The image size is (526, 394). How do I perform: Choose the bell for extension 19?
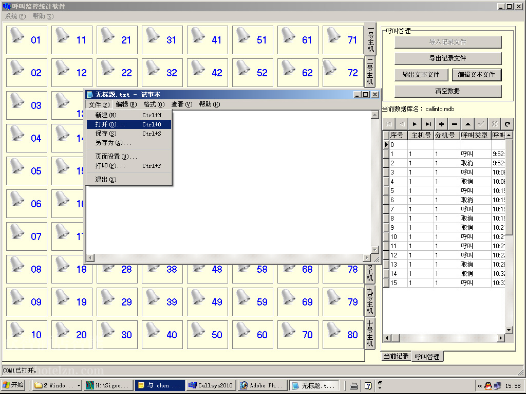tap(62, 297)
